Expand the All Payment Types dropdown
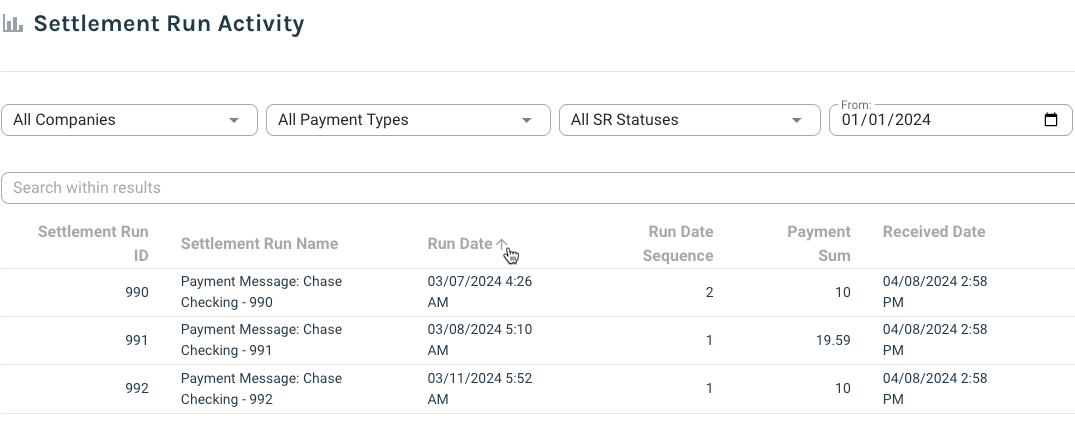The image size is (1075, 423). (408, 120)
